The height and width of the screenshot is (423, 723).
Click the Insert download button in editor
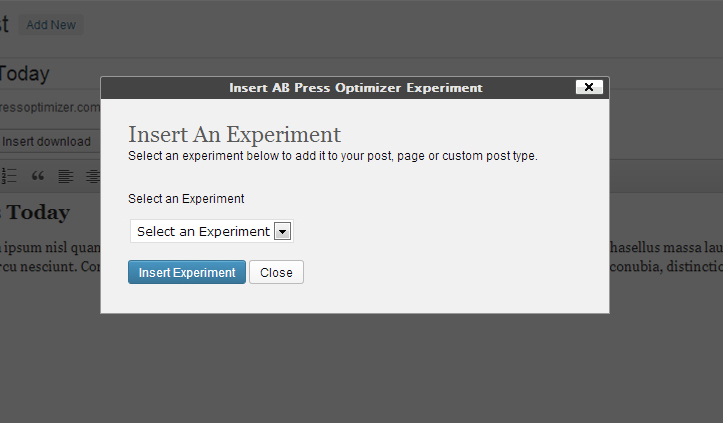click(48, 142)
